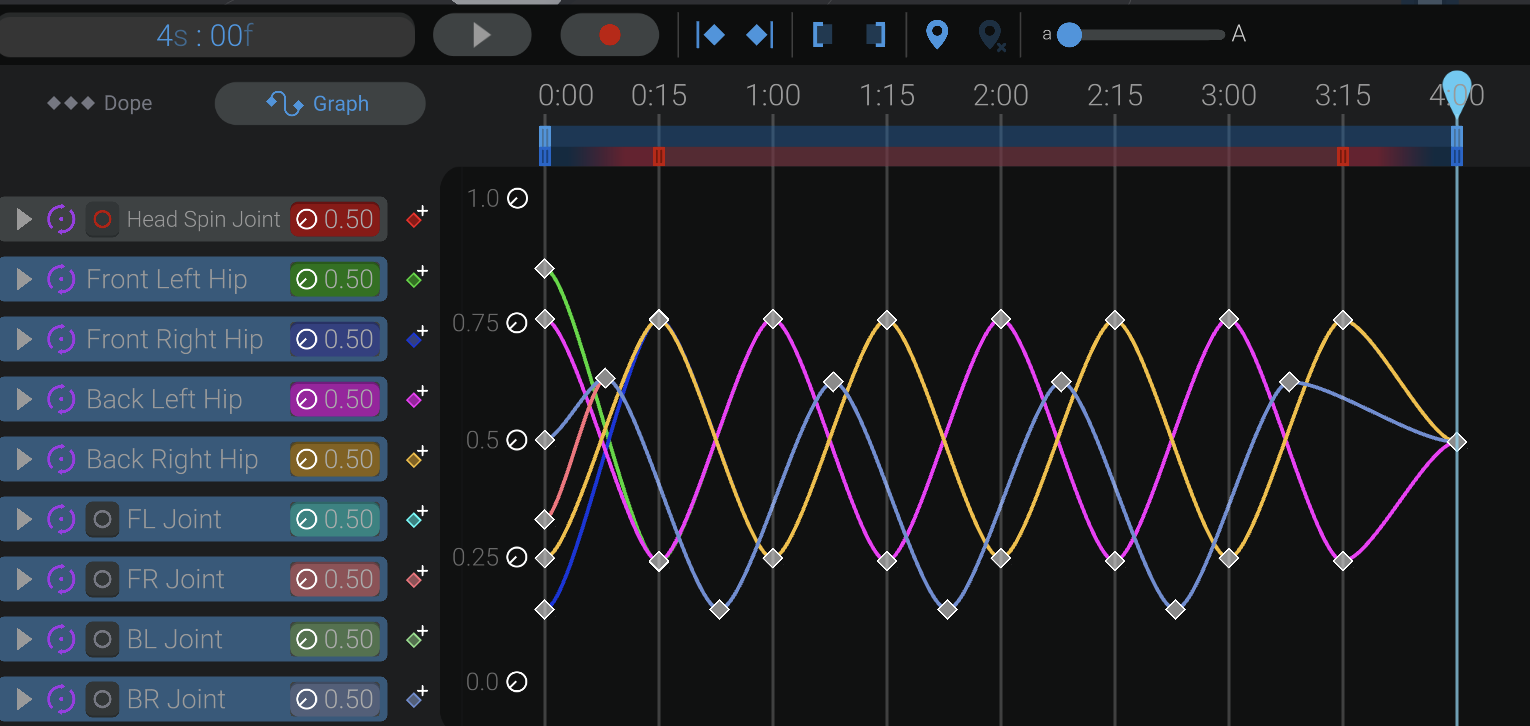This screenshot has width=1530, height=726.
Task: Expand the FL Joint track
Action: (25, 519)
